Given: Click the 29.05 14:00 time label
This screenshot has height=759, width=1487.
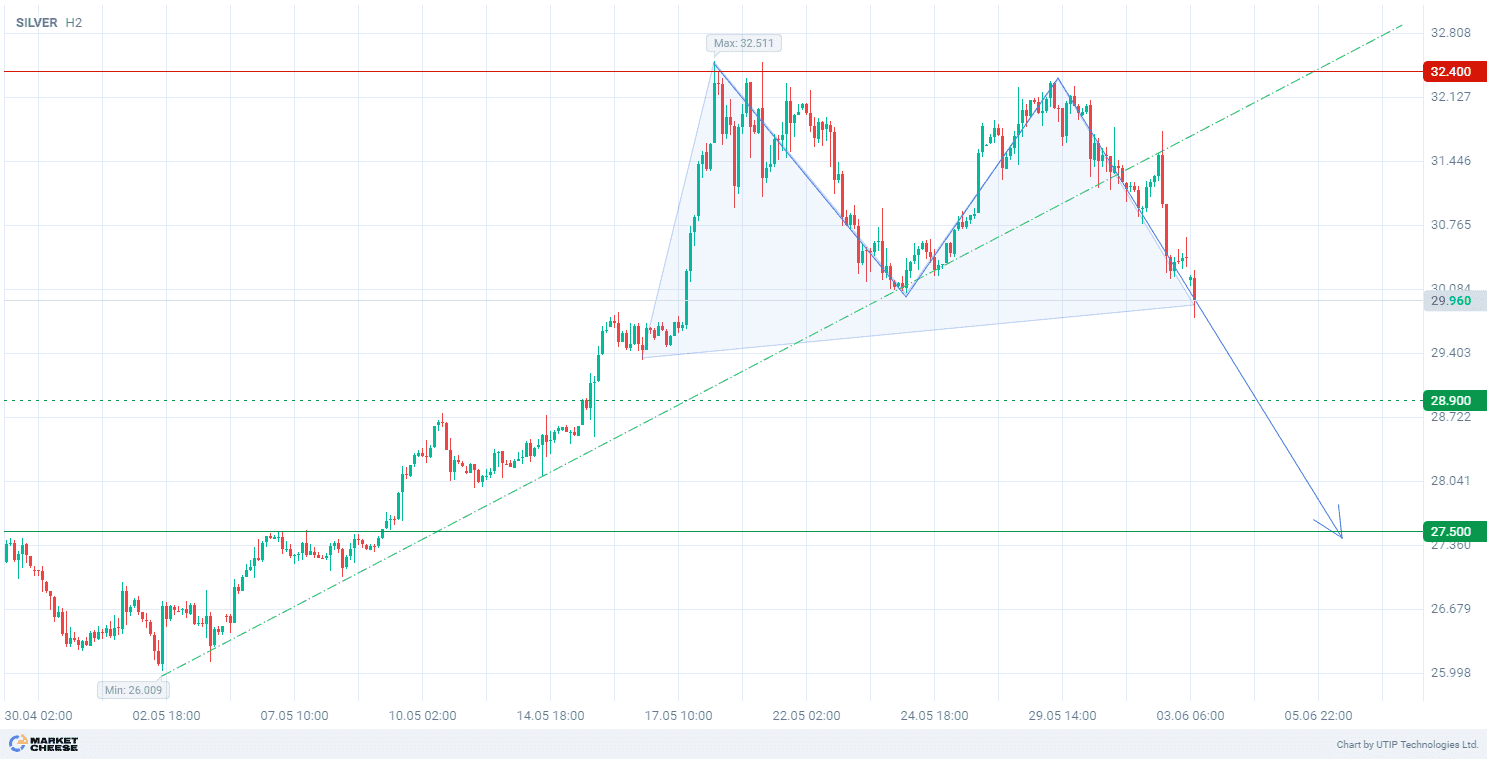Looking at the screenshot, I should 1062,716.
